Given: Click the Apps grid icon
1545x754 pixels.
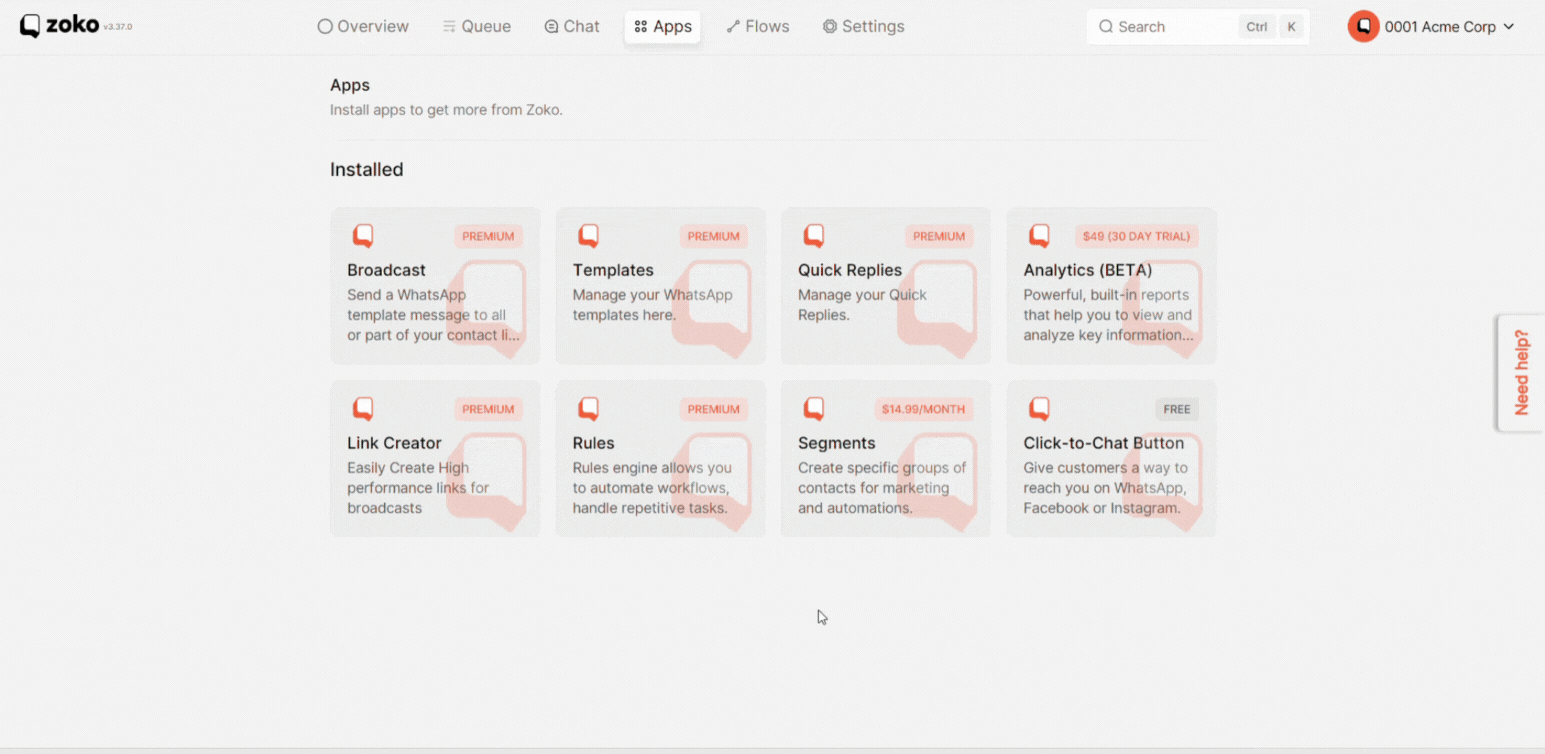Looking at the screenshot, I should pos(641,27).
